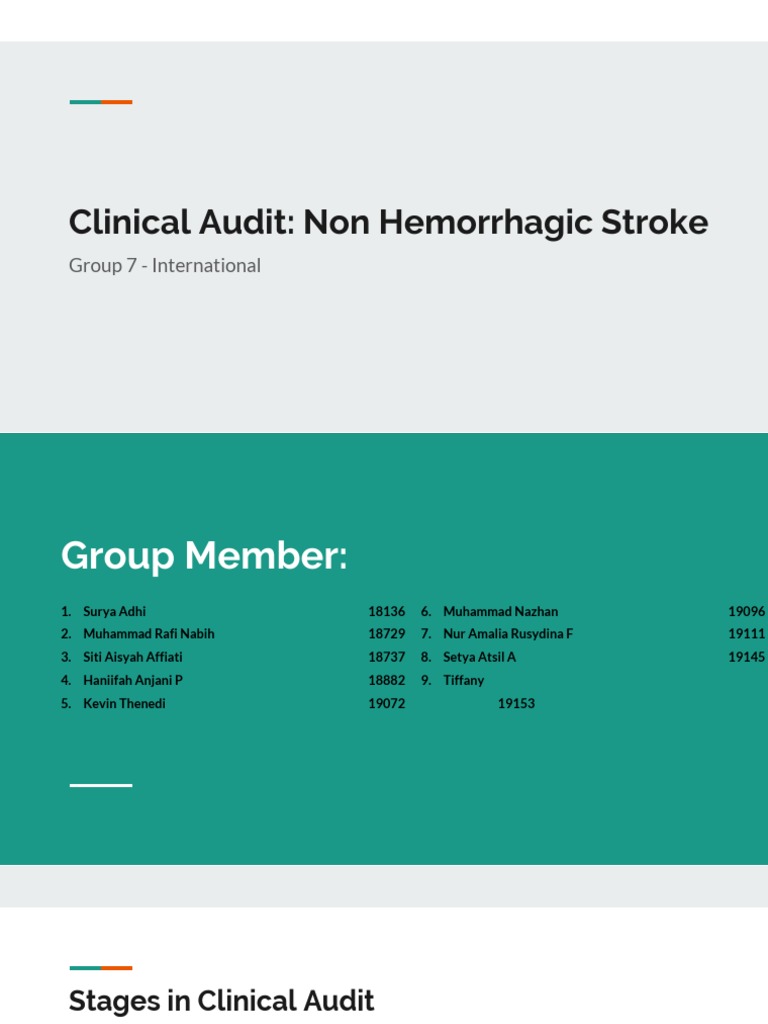Select the "Group 7 - International" subtitle
The image size is (768, 1024).
point(165,266)
